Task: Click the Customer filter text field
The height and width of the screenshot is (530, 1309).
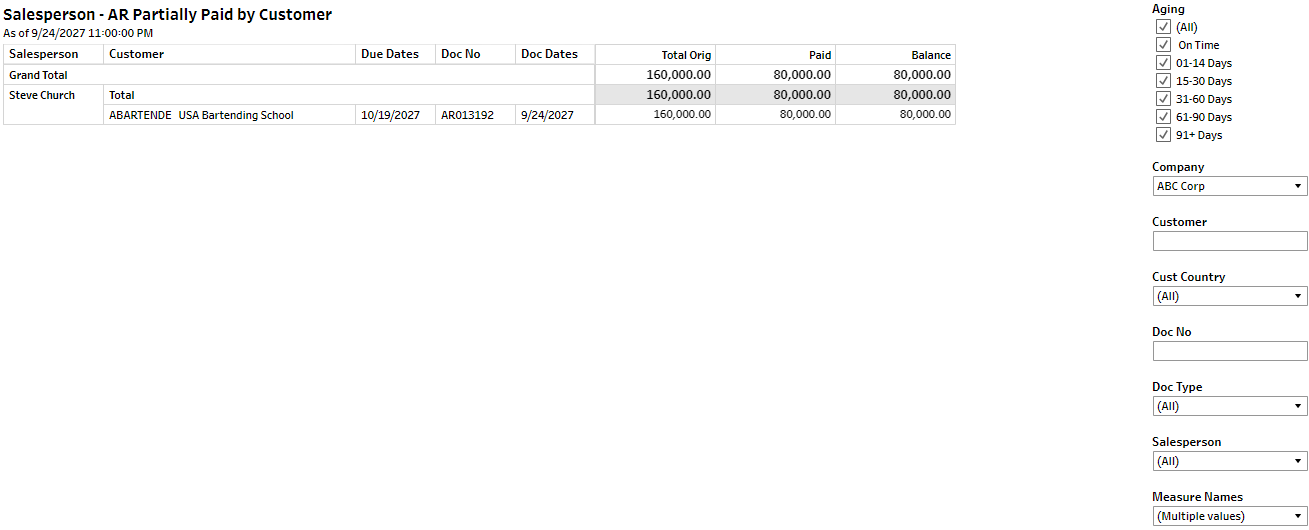Action: click(x=1229, y=241)
